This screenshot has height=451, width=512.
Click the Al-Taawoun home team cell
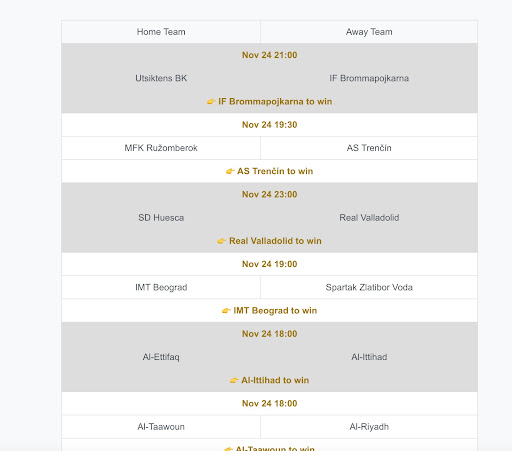(x=161, y=427)
